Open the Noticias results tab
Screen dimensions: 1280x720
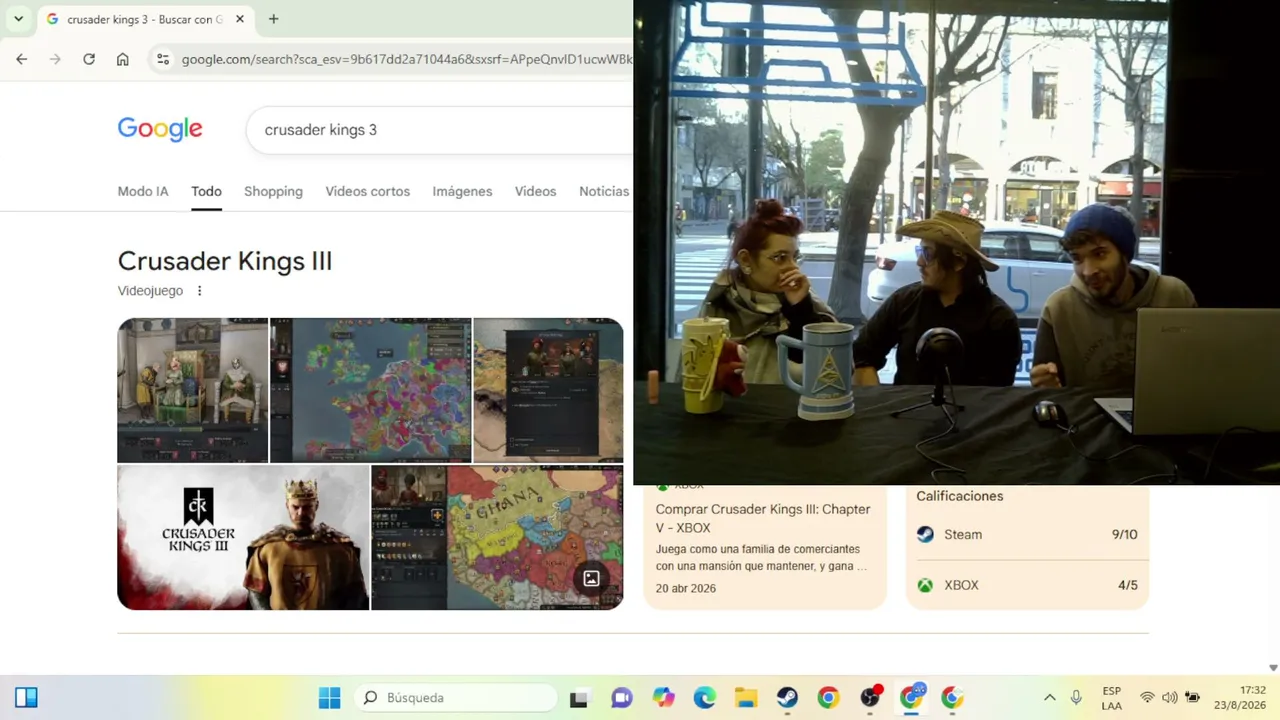point(604,191)
